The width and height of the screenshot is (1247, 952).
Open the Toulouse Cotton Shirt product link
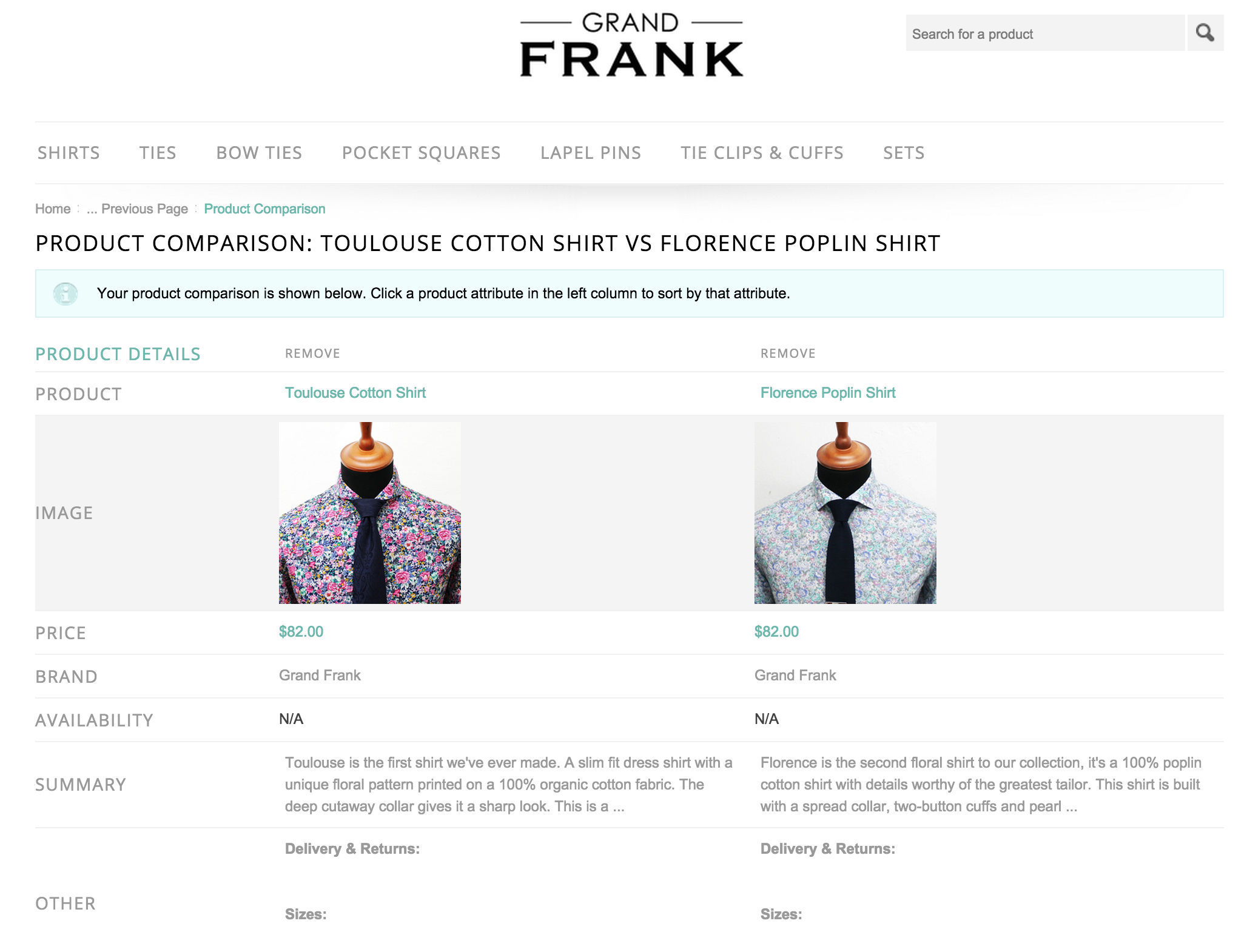click(355, 393)
